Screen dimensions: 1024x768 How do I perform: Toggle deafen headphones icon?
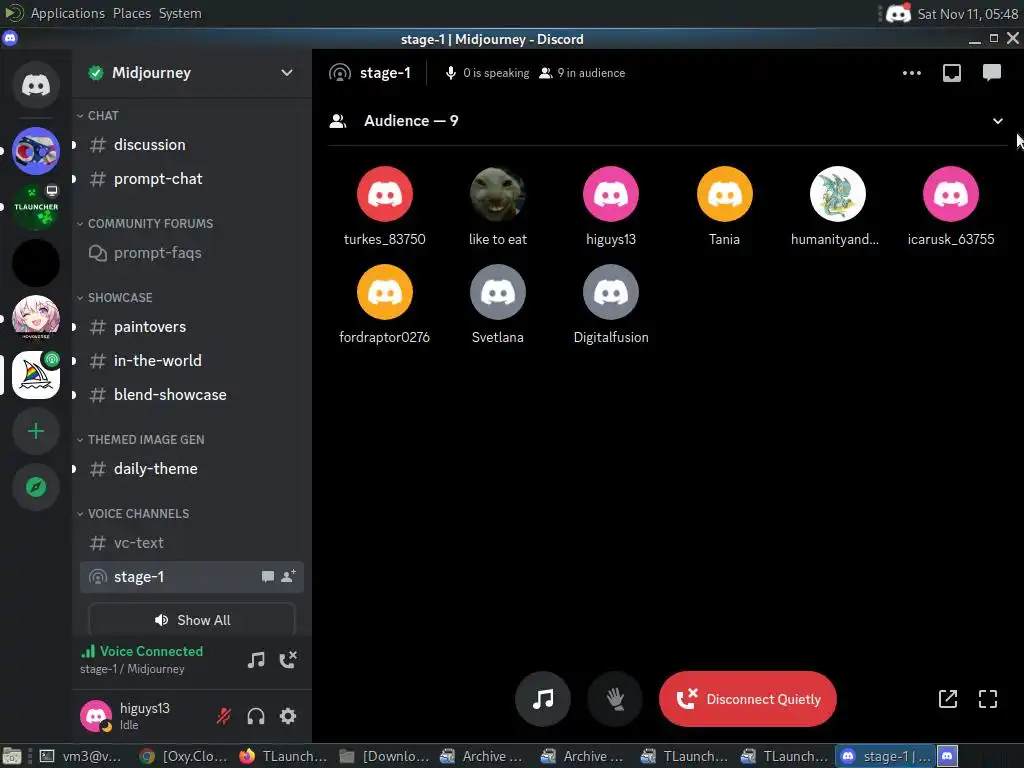(x=256, y=716)
